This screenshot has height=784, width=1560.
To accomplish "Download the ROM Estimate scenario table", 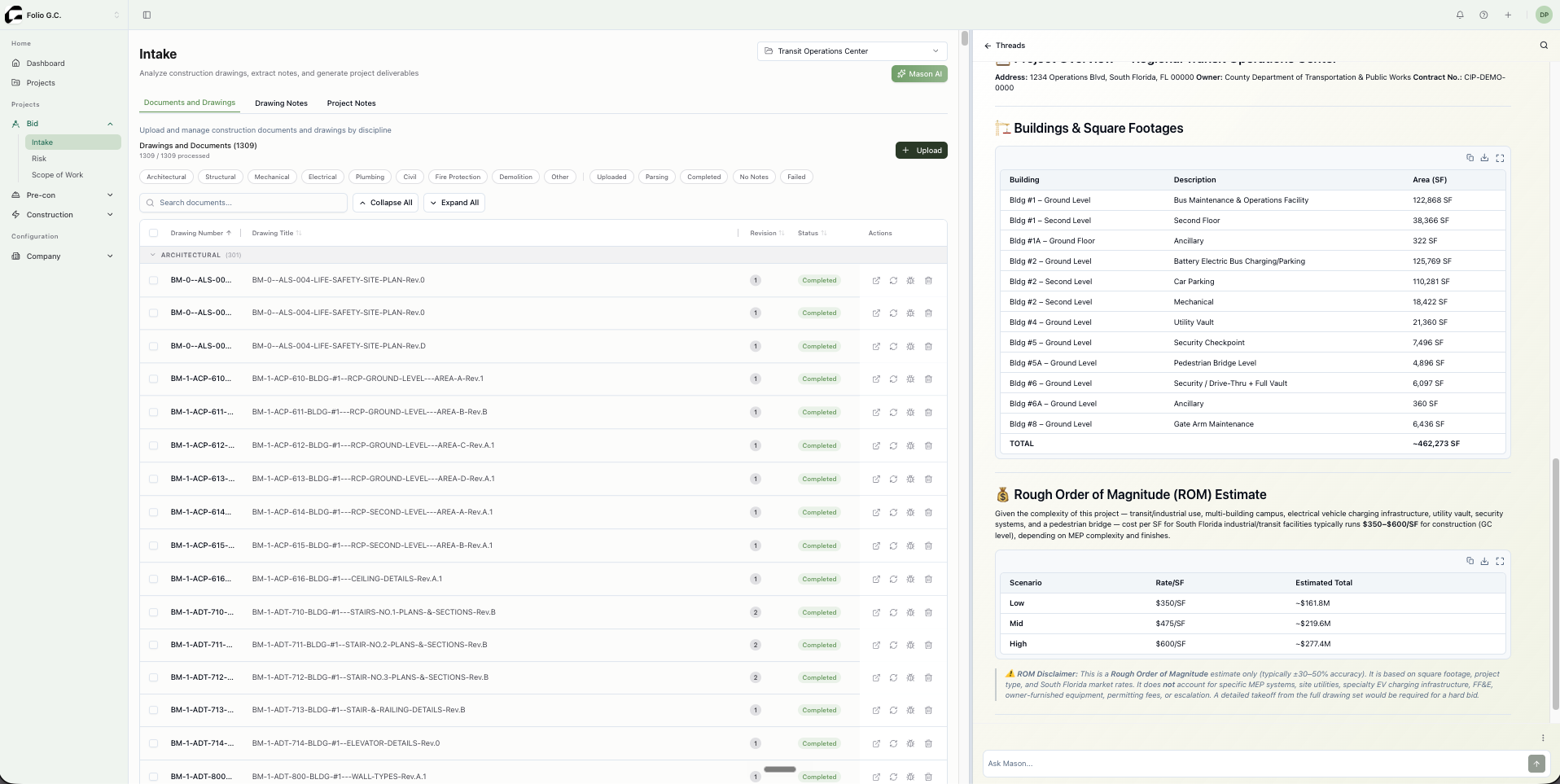I will point(1484,561).
